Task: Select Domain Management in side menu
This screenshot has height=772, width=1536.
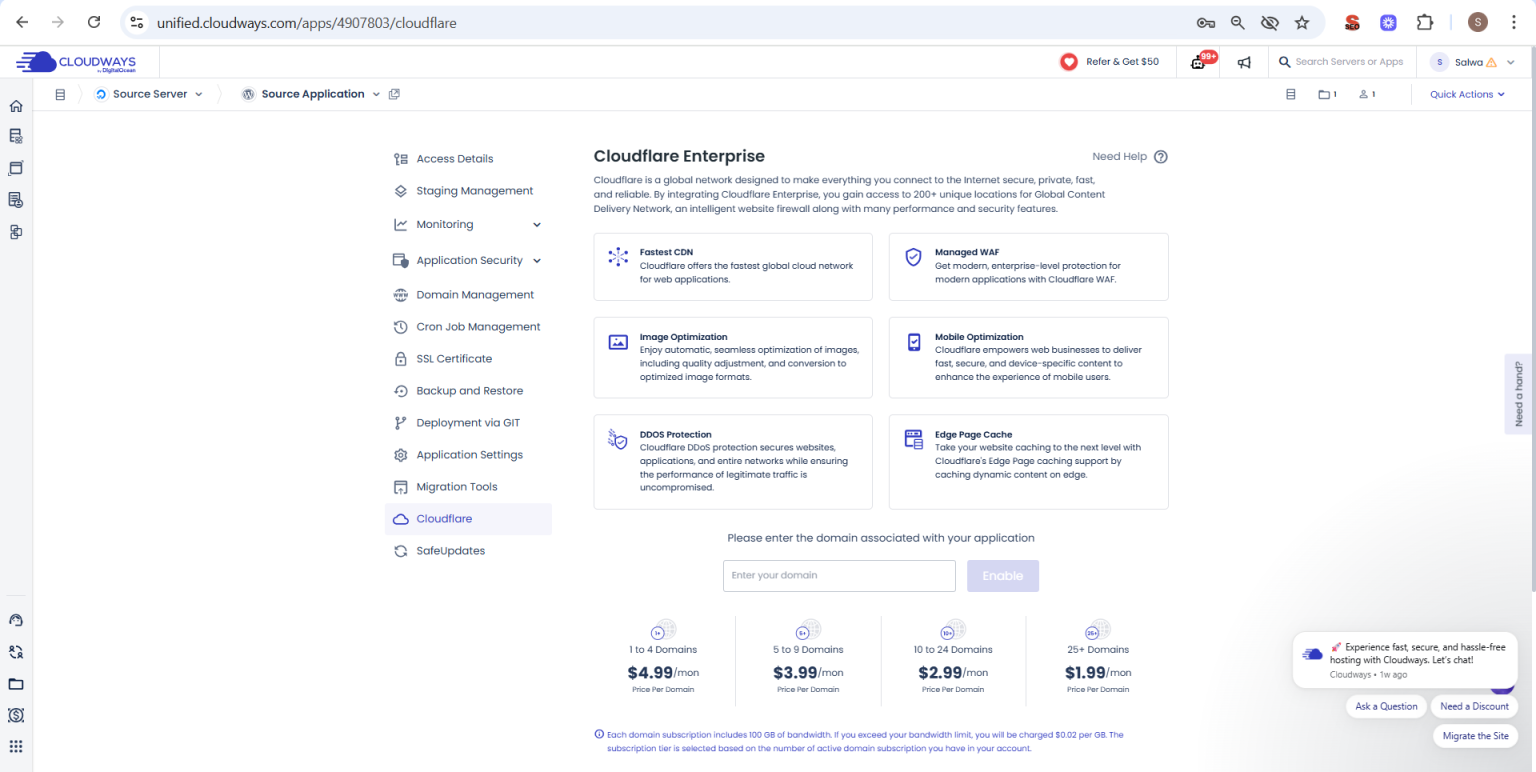Action: click(x=475, y=295)
